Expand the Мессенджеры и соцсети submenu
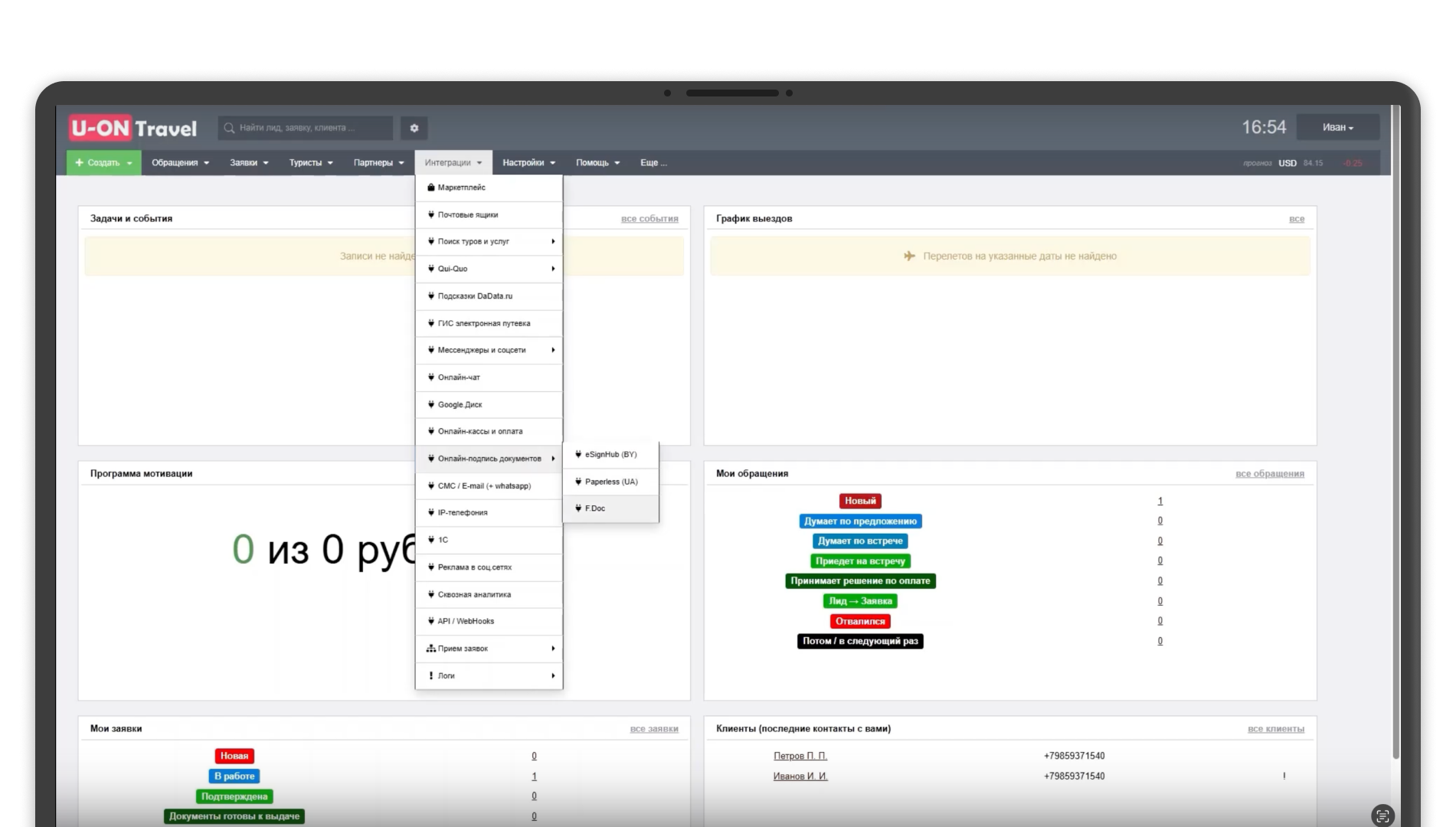Image resolution: width=1456 pixels, height=827 pixels. click(489, 350)
